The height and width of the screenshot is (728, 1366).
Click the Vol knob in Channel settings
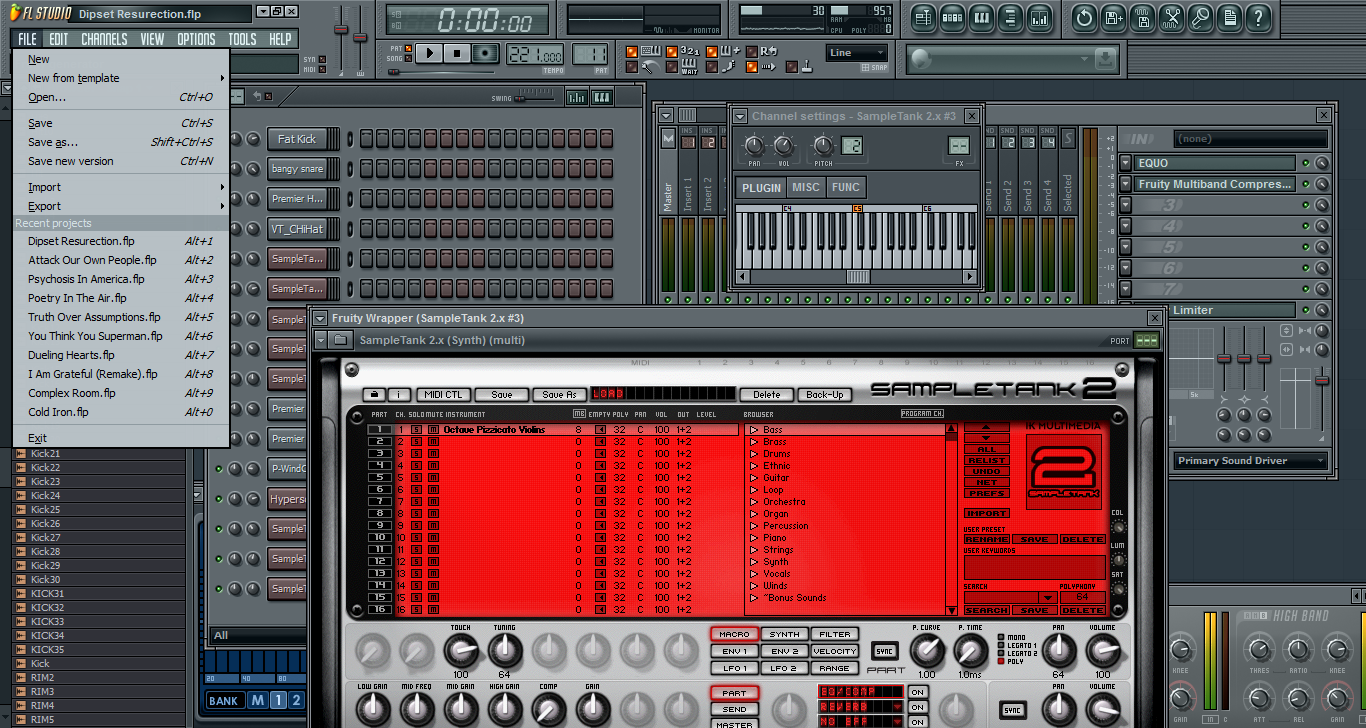click(784, 146)
